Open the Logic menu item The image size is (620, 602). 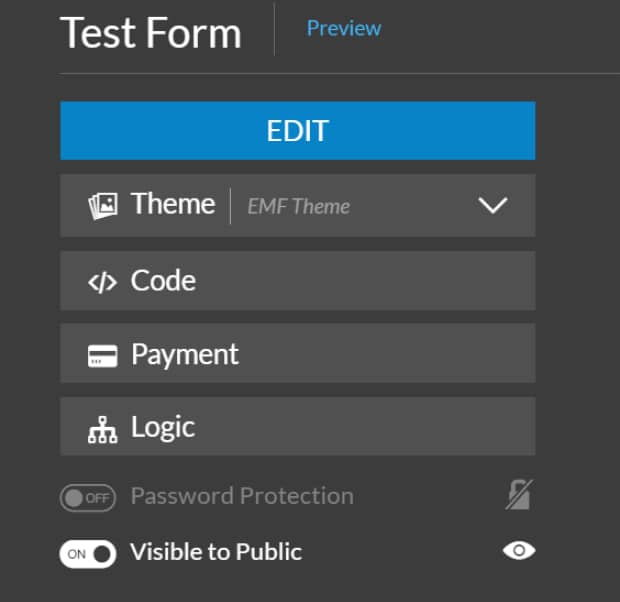[x=298, y=426]
